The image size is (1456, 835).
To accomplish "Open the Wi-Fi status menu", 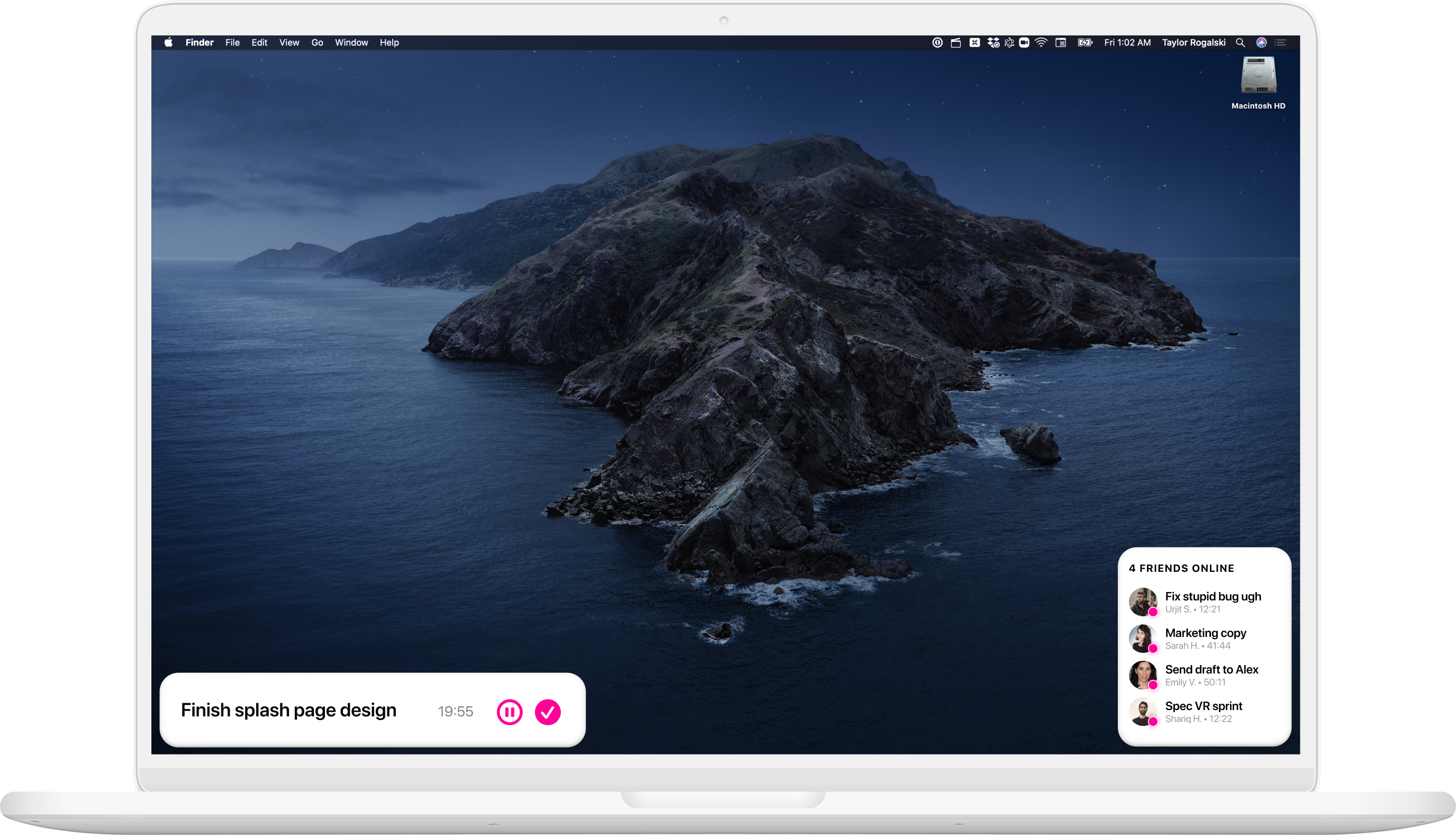I will point(1041,42).
